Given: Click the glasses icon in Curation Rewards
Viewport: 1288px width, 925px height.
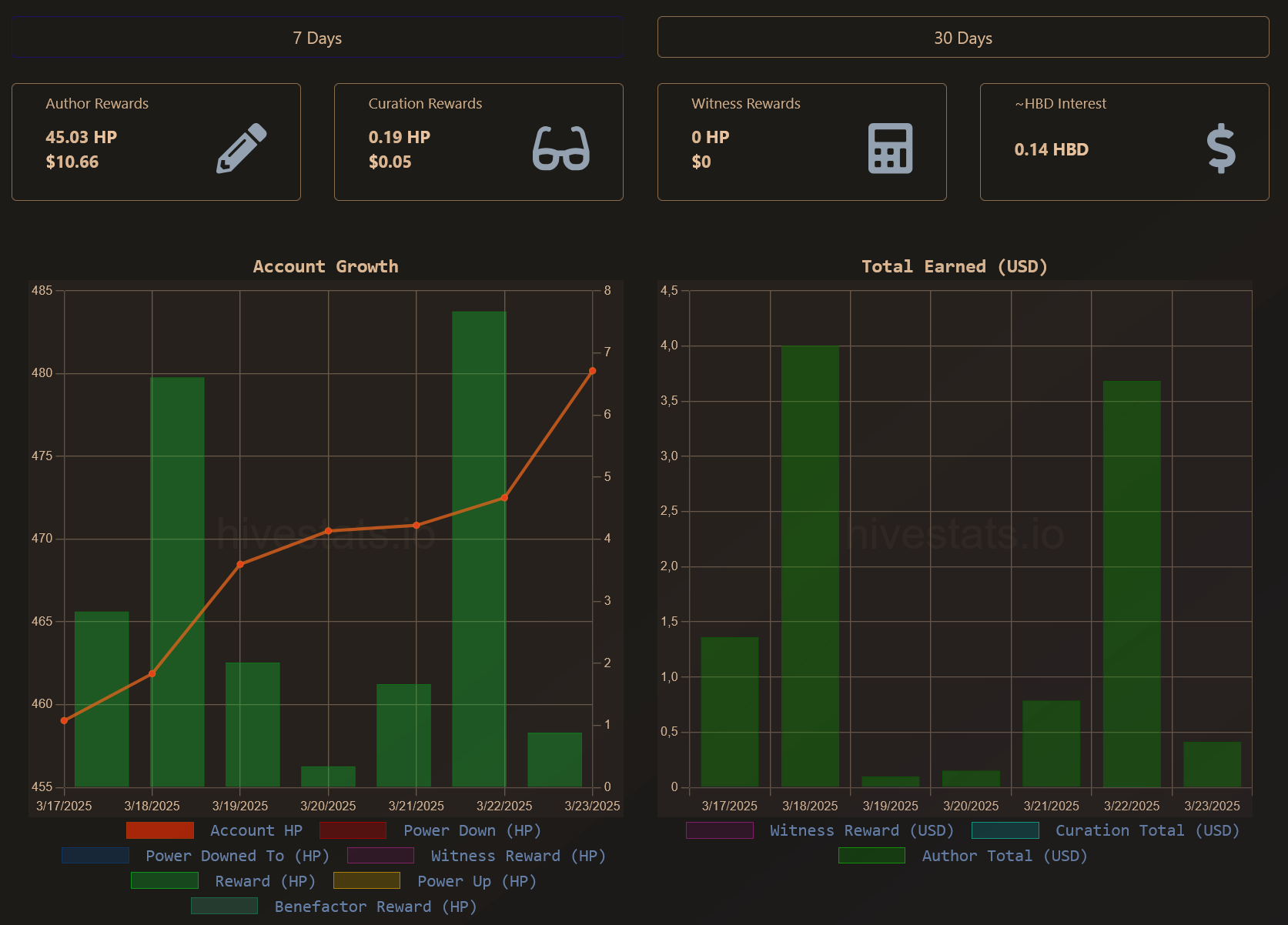Looking at the screenshot, I should (561, 148).
